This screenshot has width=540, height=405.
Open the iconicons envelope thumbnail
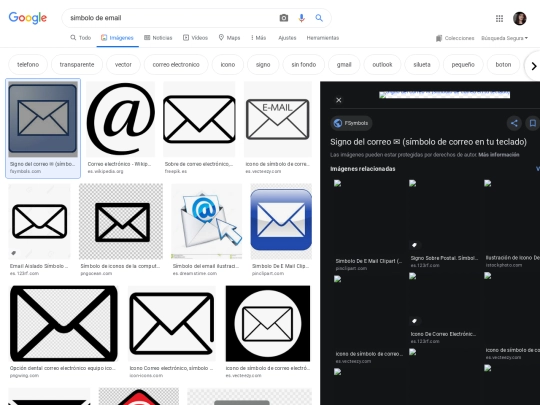pyautogui.click(x=172, y=323)
